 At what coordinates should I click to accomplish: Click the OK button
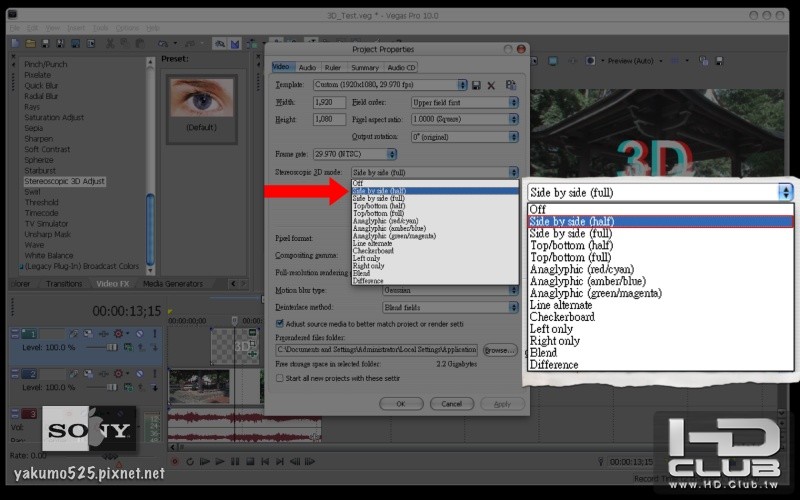pos(400,404)
